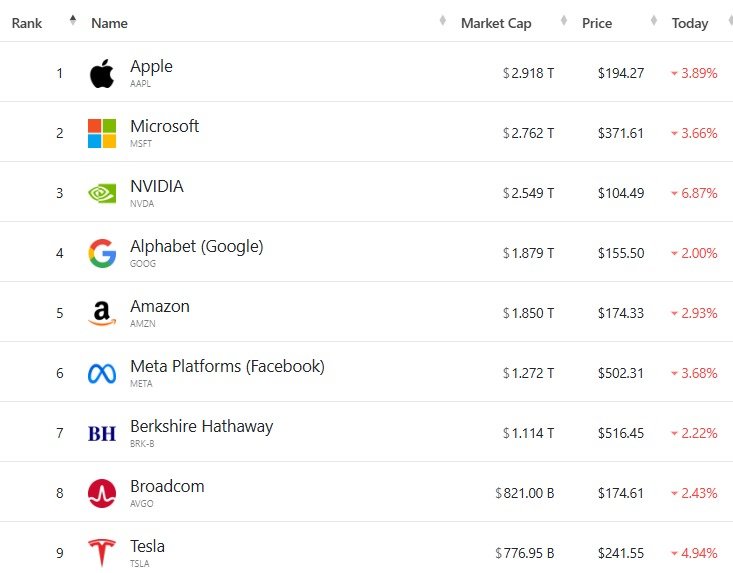Sort companies by Market Cap header

[496, 23]
